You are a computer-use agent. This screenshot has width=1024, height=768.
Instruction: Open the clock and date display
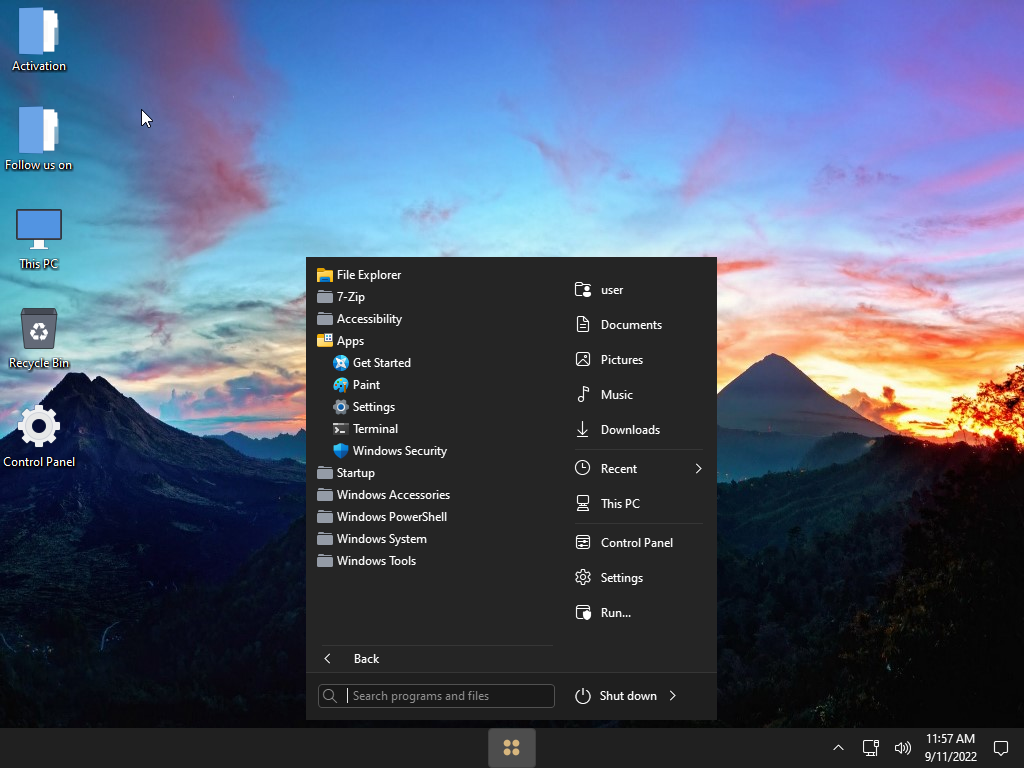[950, 748]
